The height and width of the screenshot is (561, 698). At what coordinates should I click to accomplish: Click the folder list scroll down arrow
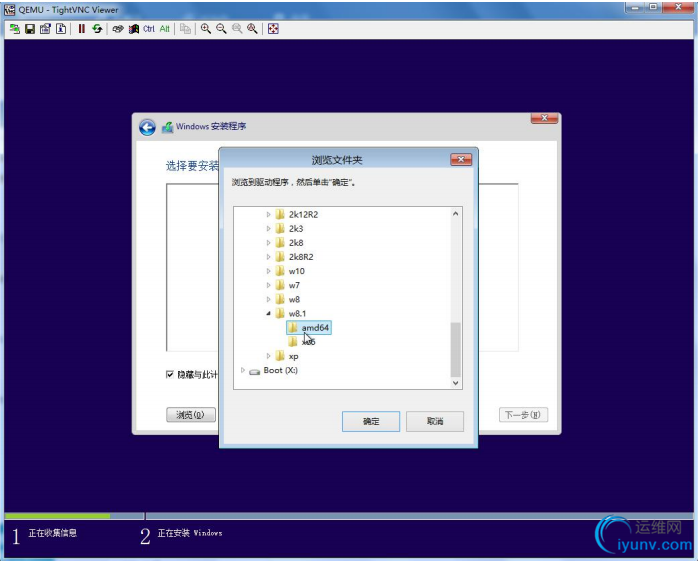click(455, 383)
